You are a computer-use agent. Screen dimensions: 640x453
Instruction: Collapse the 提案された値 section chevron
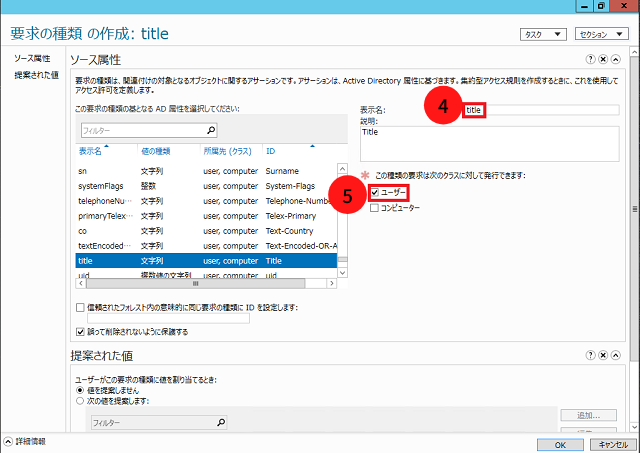click(x=615, y=355)
